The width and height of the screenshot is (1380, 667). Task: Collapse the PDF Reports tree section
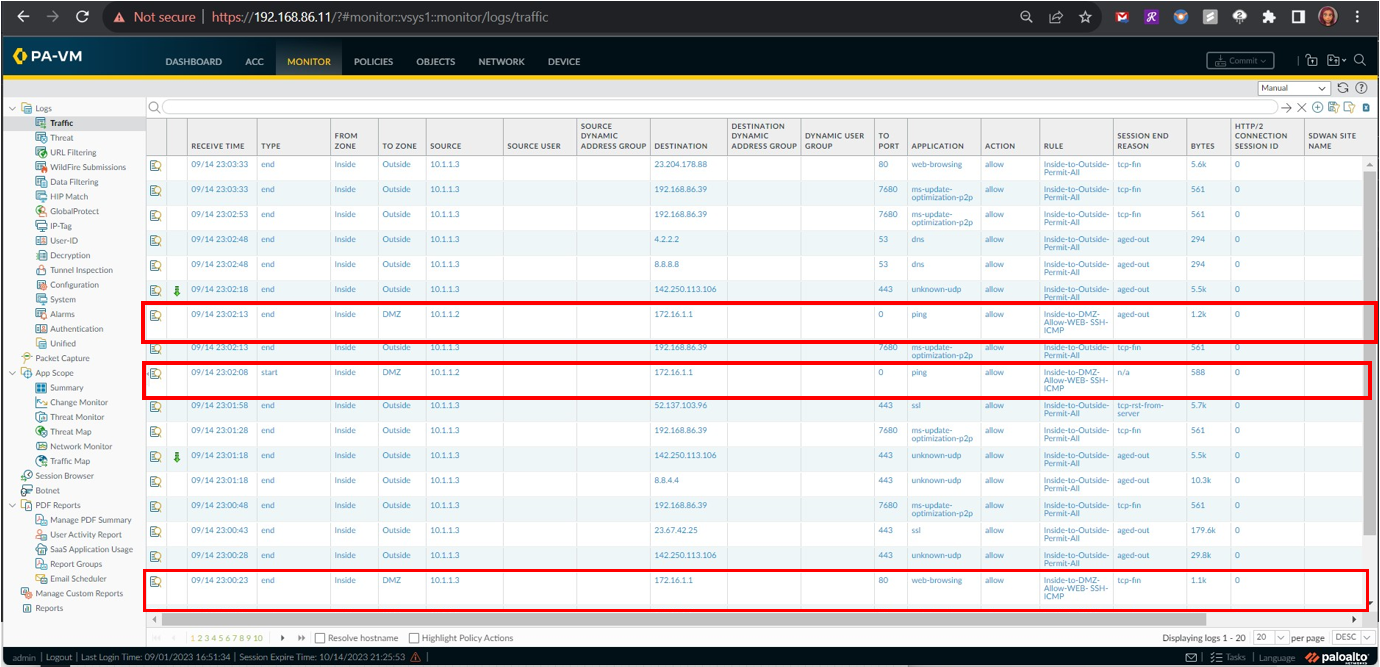(13, 505)
